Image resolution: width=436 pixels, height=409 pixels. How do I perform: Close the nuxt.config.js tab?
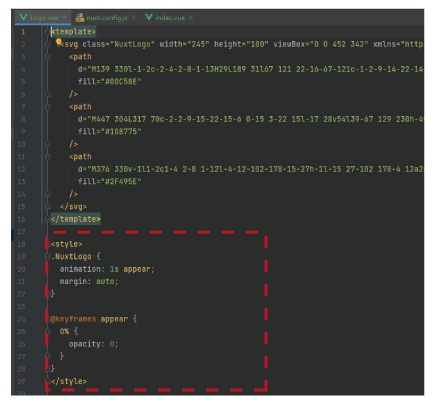coord(133,17)
